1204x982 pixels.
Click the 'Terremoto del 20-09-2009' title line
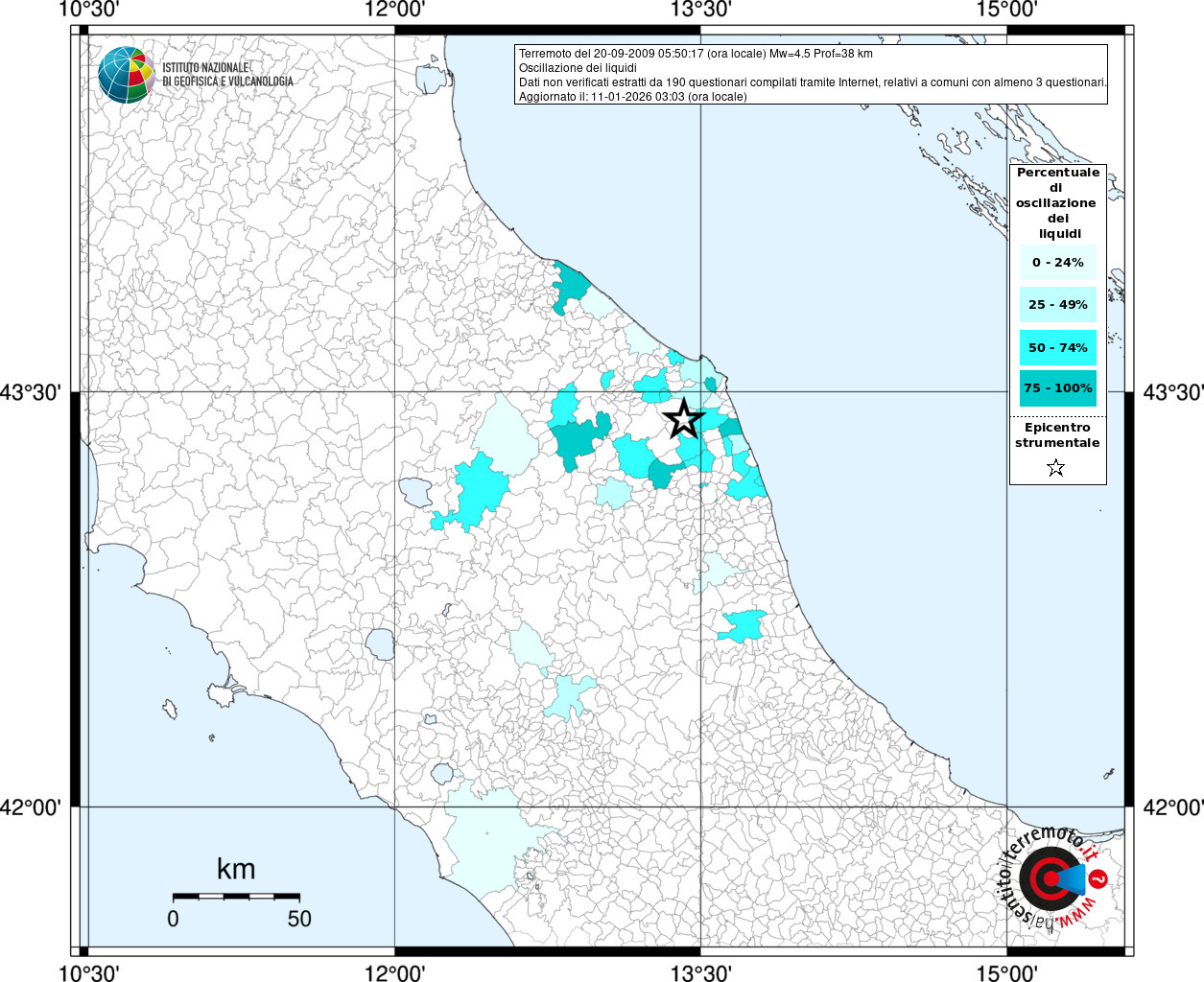pyautogui.click(x=696, y=54)
